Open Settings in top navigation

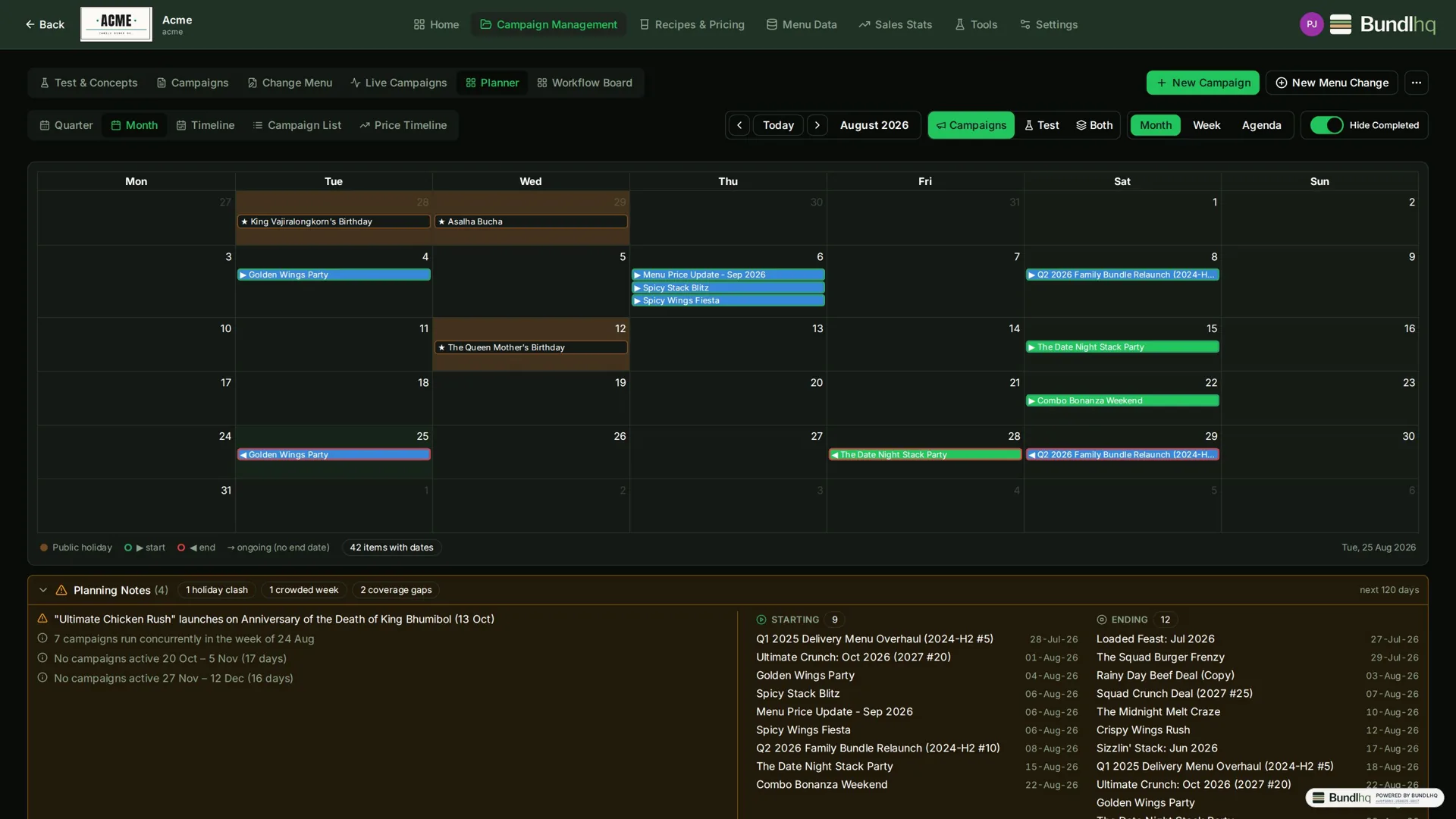1048,24
